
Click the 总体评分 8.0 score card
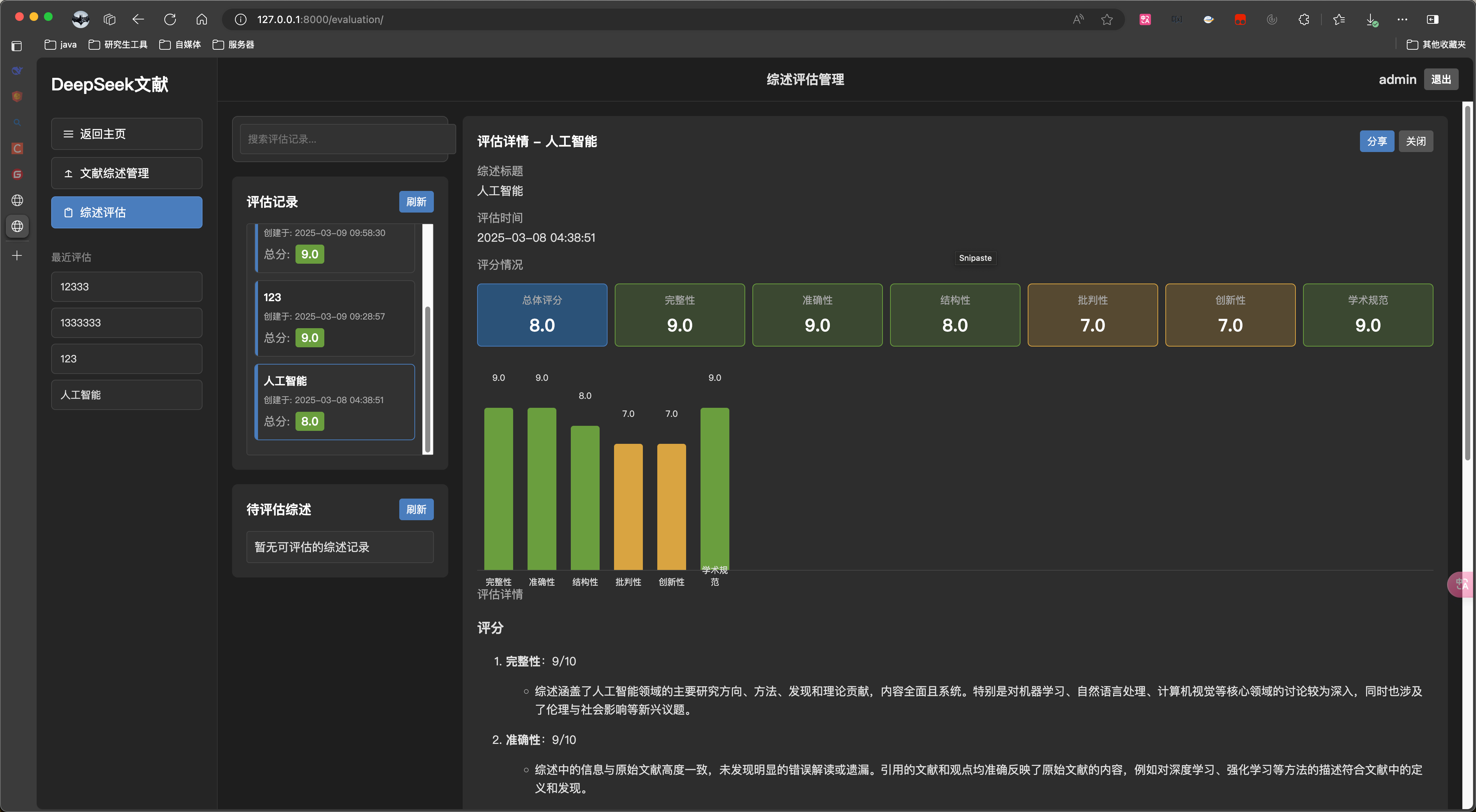pos(542,315)
